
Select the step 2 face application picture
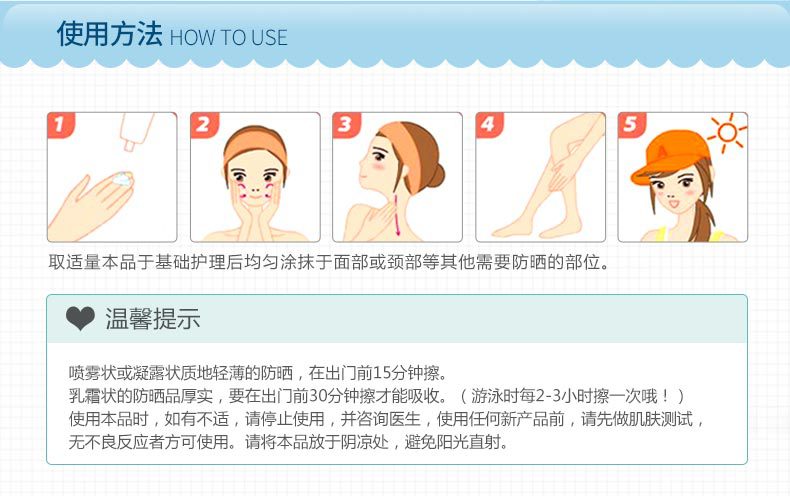[255, 177]
